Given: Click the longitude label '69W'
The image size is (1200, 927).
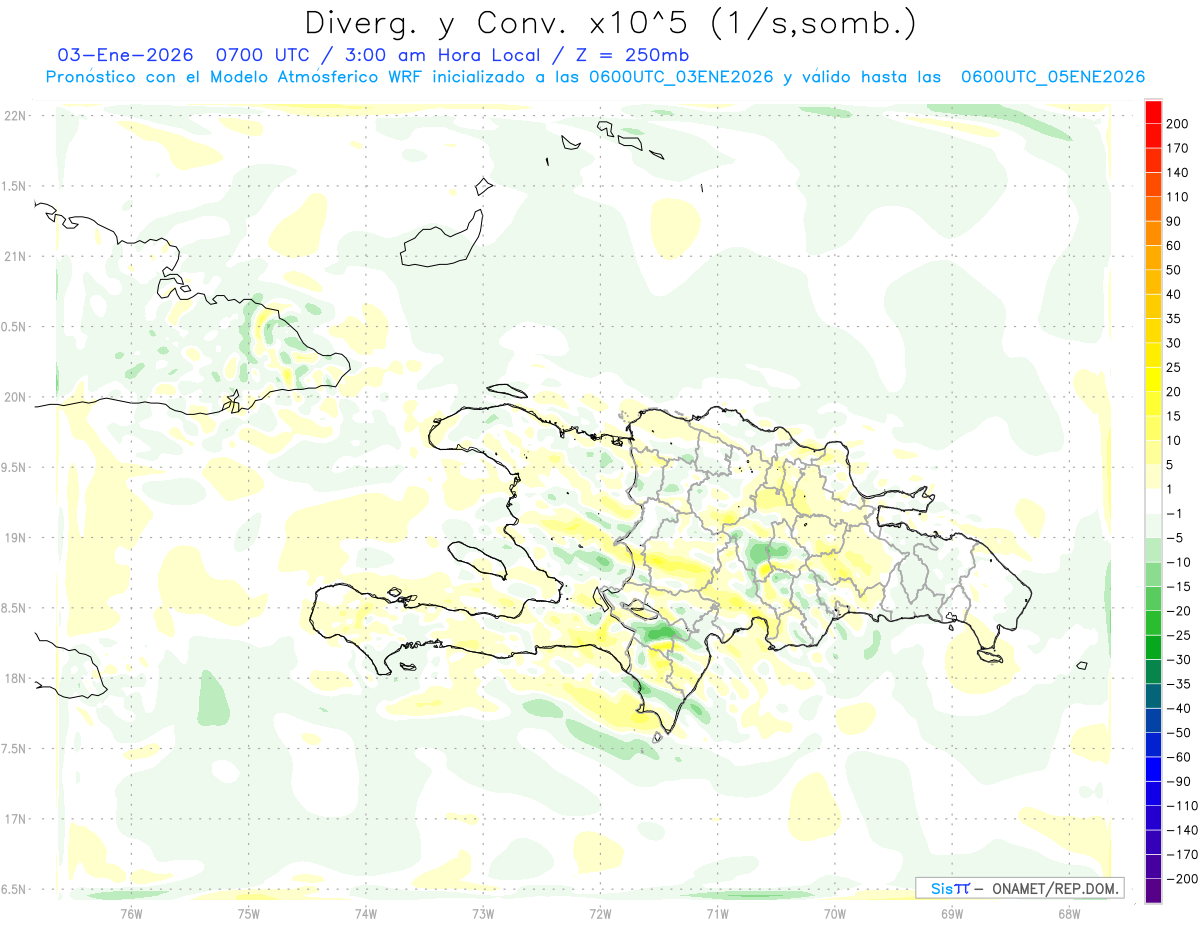Looking at the screenshot, I should point(952,912).
